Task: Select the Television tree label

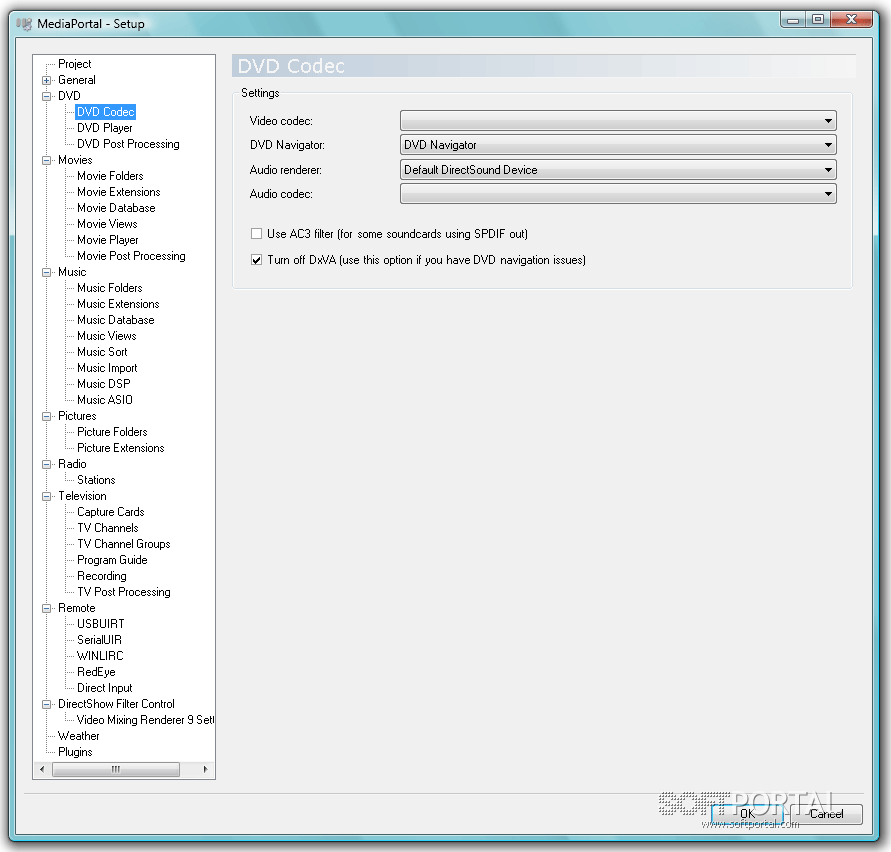Action: [82, 496]
